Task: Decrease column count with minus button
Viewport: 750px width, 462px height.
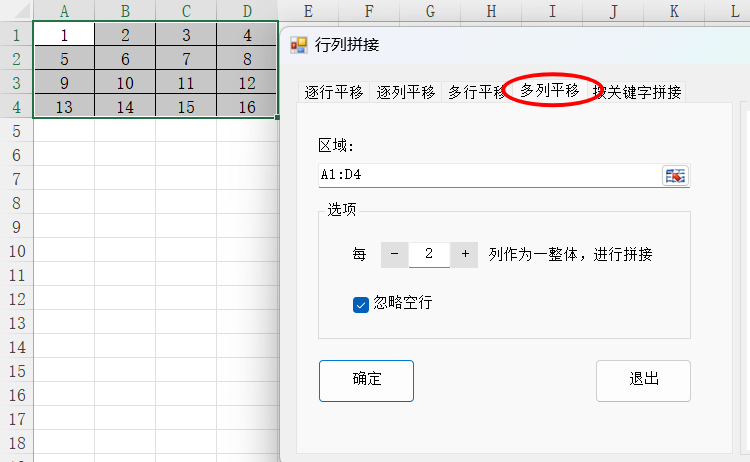Action: click(395, 254)
